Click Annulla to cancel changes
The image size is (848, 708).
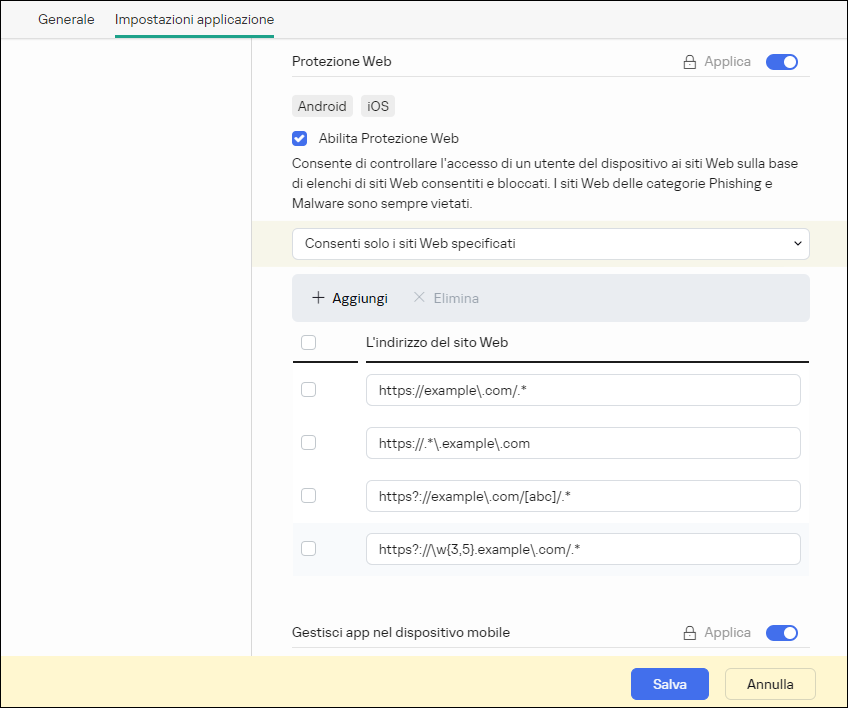tap(770, 684)
